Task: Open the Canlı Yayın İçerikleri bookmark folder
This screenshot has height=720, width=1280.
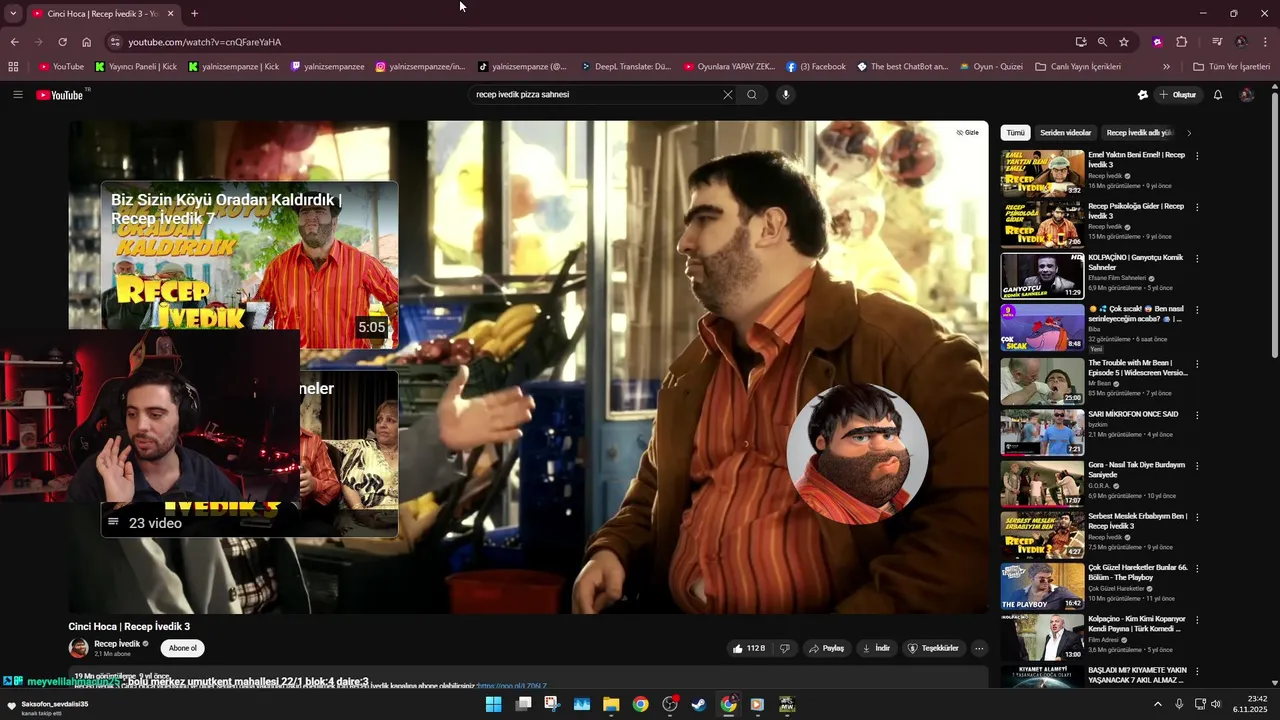Action: [1078, 67]
